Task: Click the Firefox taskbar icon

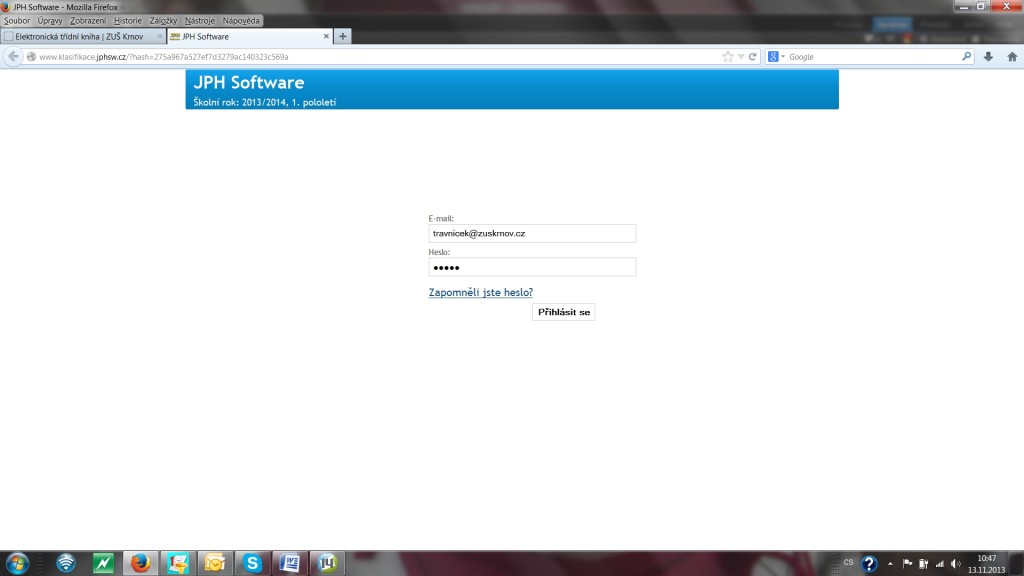Action: coord(140,563)
